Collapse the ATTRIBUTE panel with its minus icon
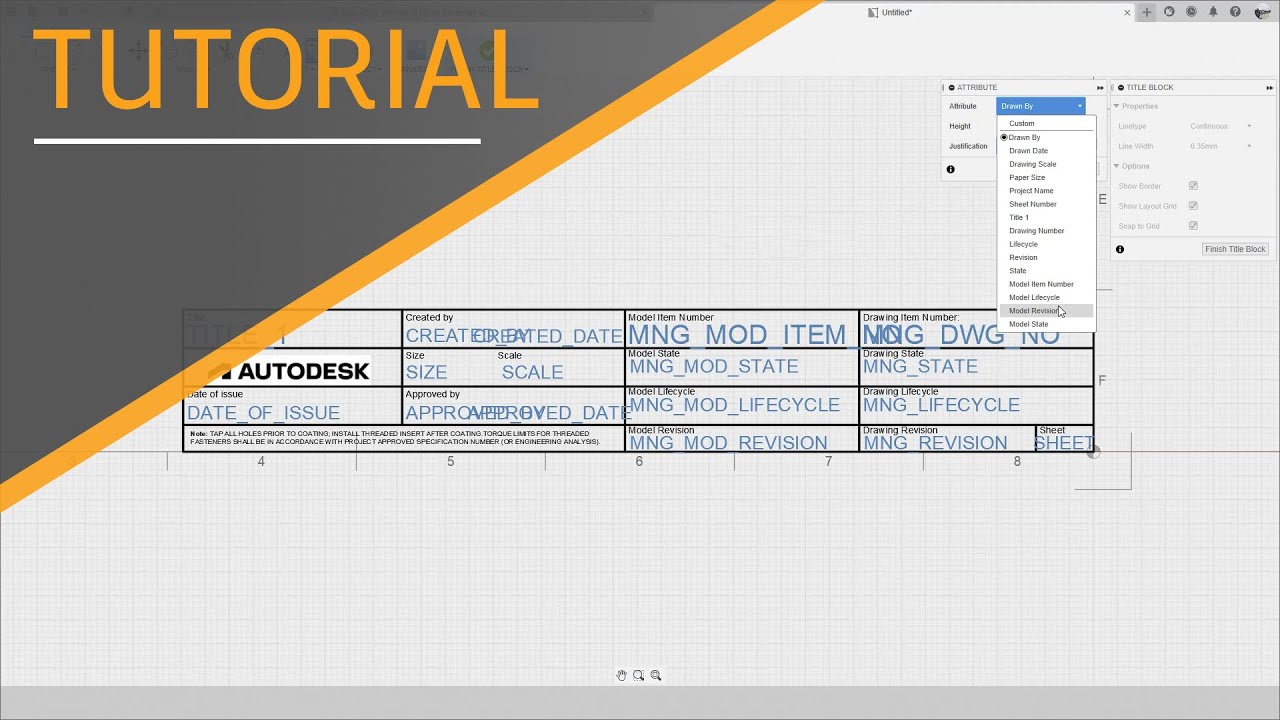The height and width of the screenshot is (720, 1280). pos(951,87)
